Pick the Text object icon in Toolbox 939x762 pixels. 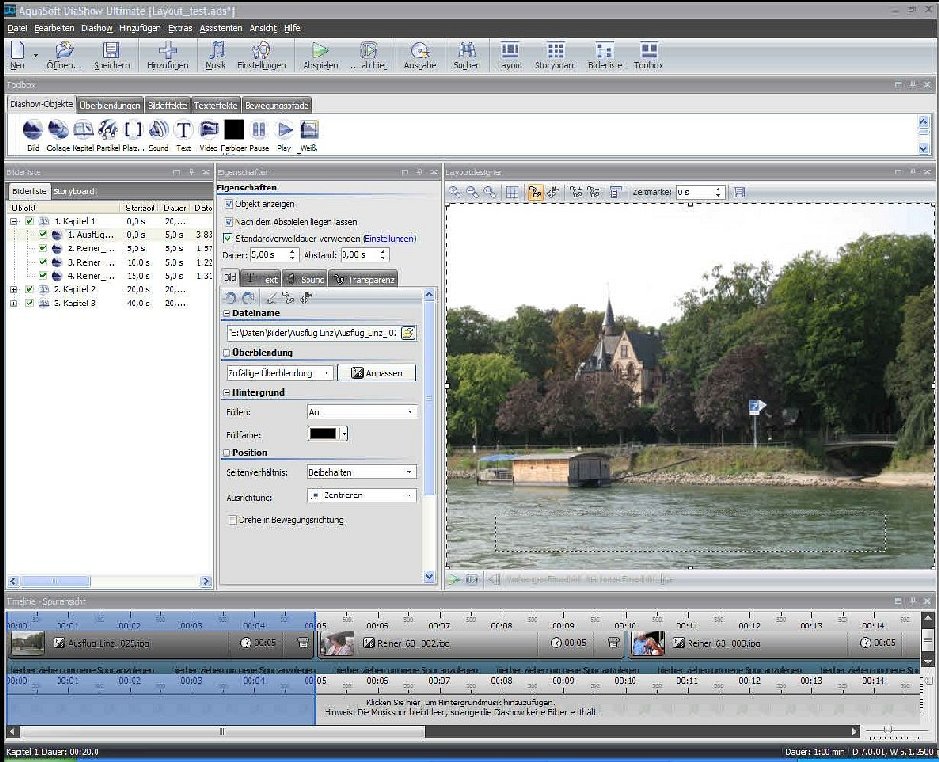pos(184,130)
